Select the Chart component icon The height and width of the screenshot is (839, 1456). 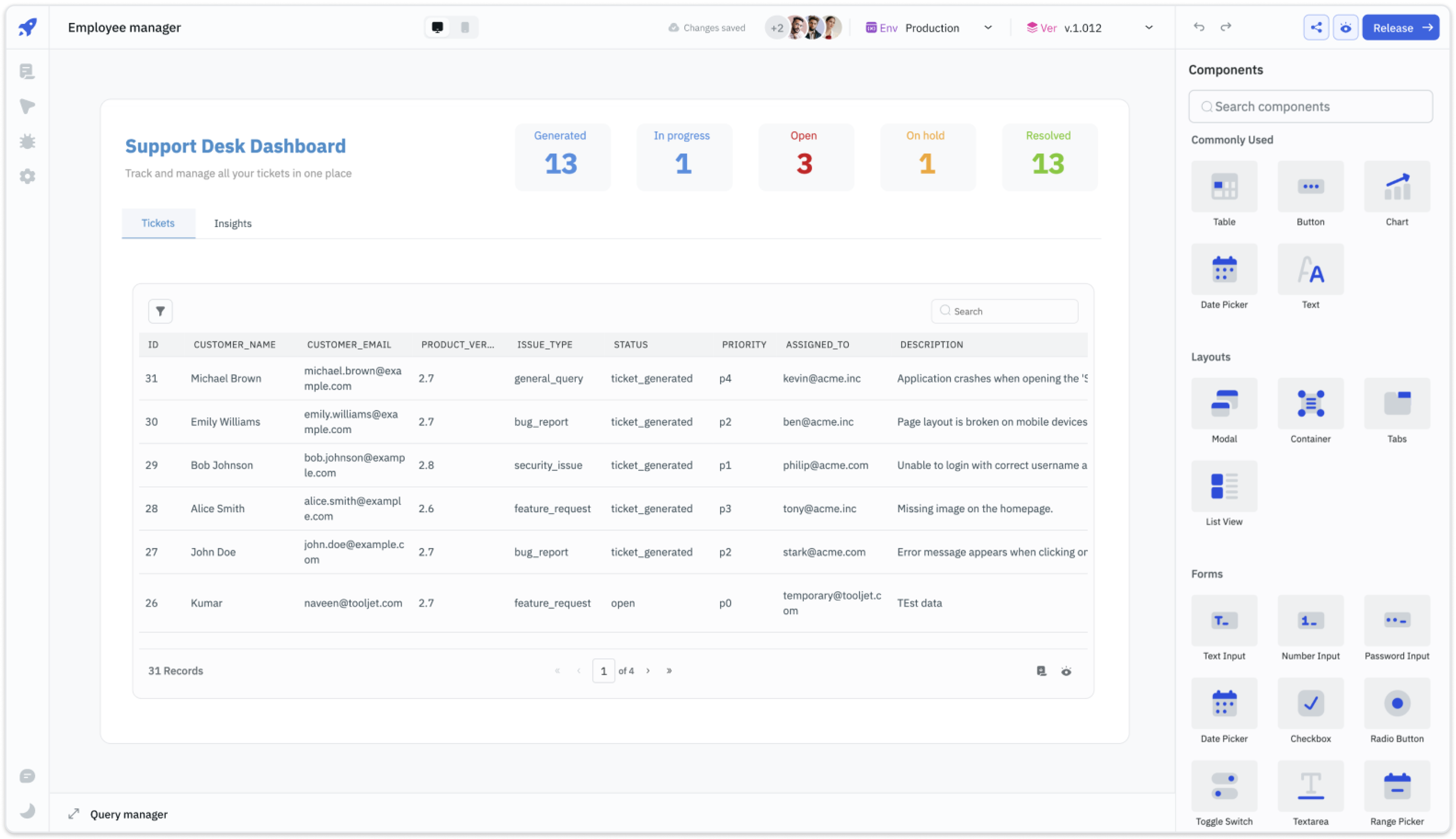click(1397, 187)
